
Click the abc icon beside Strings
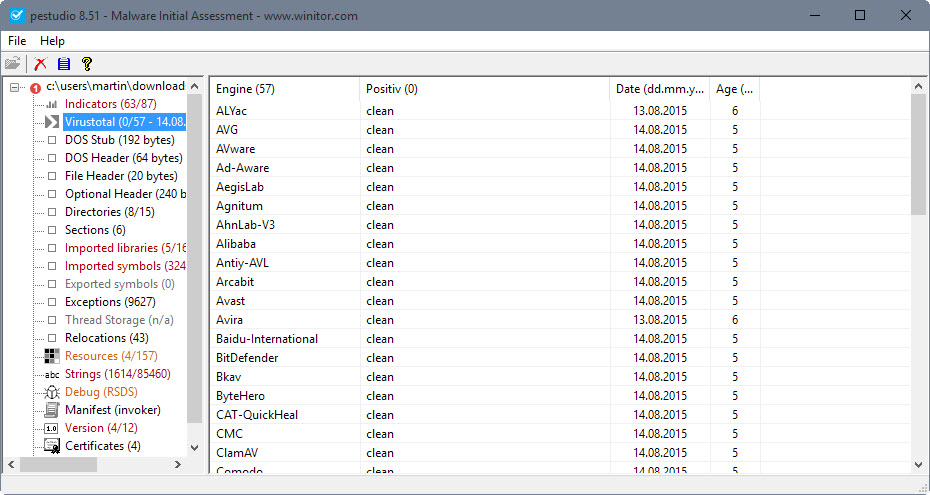pyautogui.click(x=52, y=374)
